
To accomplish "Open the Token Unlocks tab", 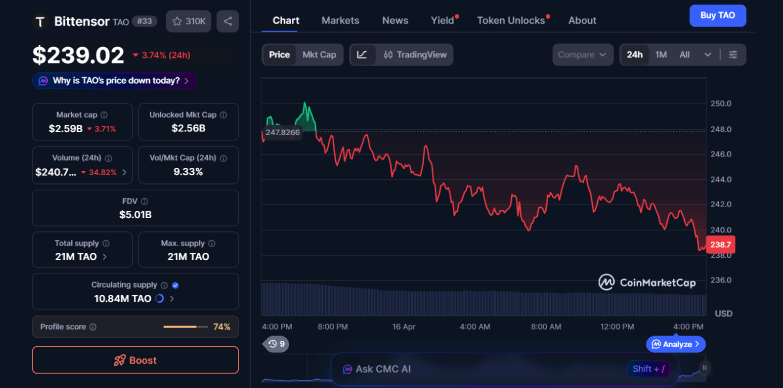I will click(x=511, y=20).
